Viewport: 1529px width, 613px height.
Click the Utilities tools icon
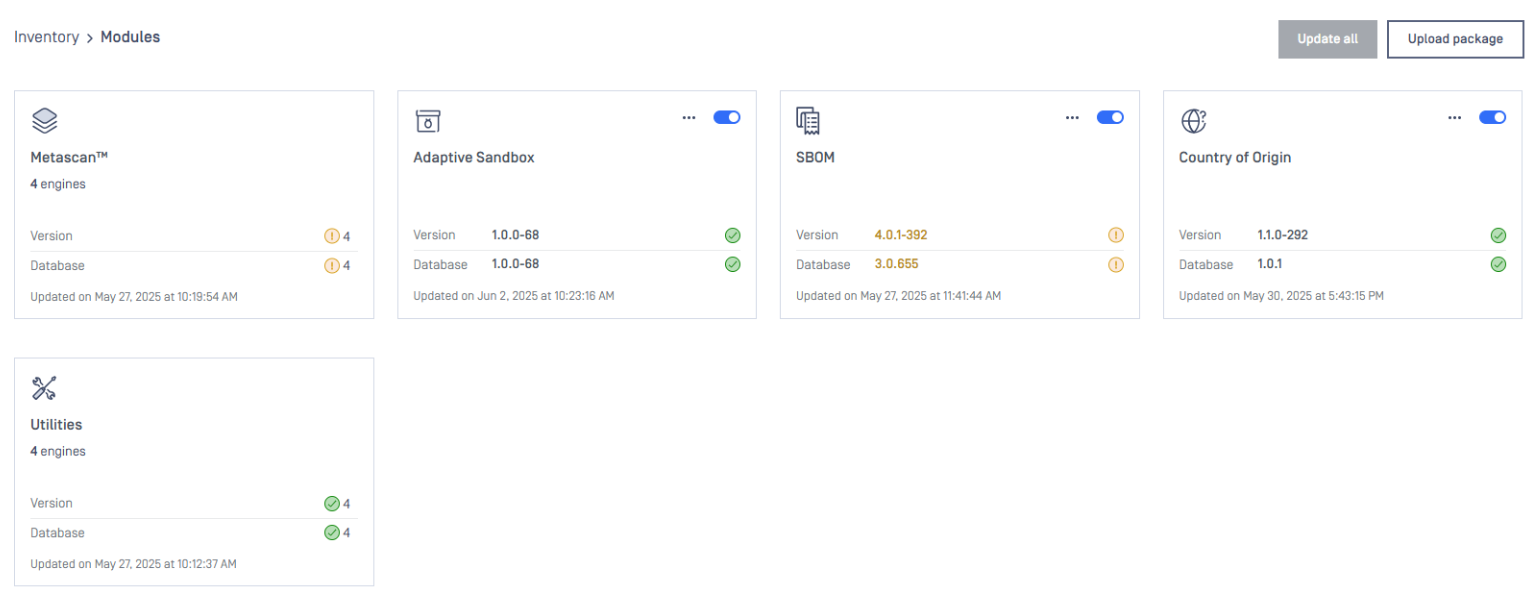tap(44, 388)
